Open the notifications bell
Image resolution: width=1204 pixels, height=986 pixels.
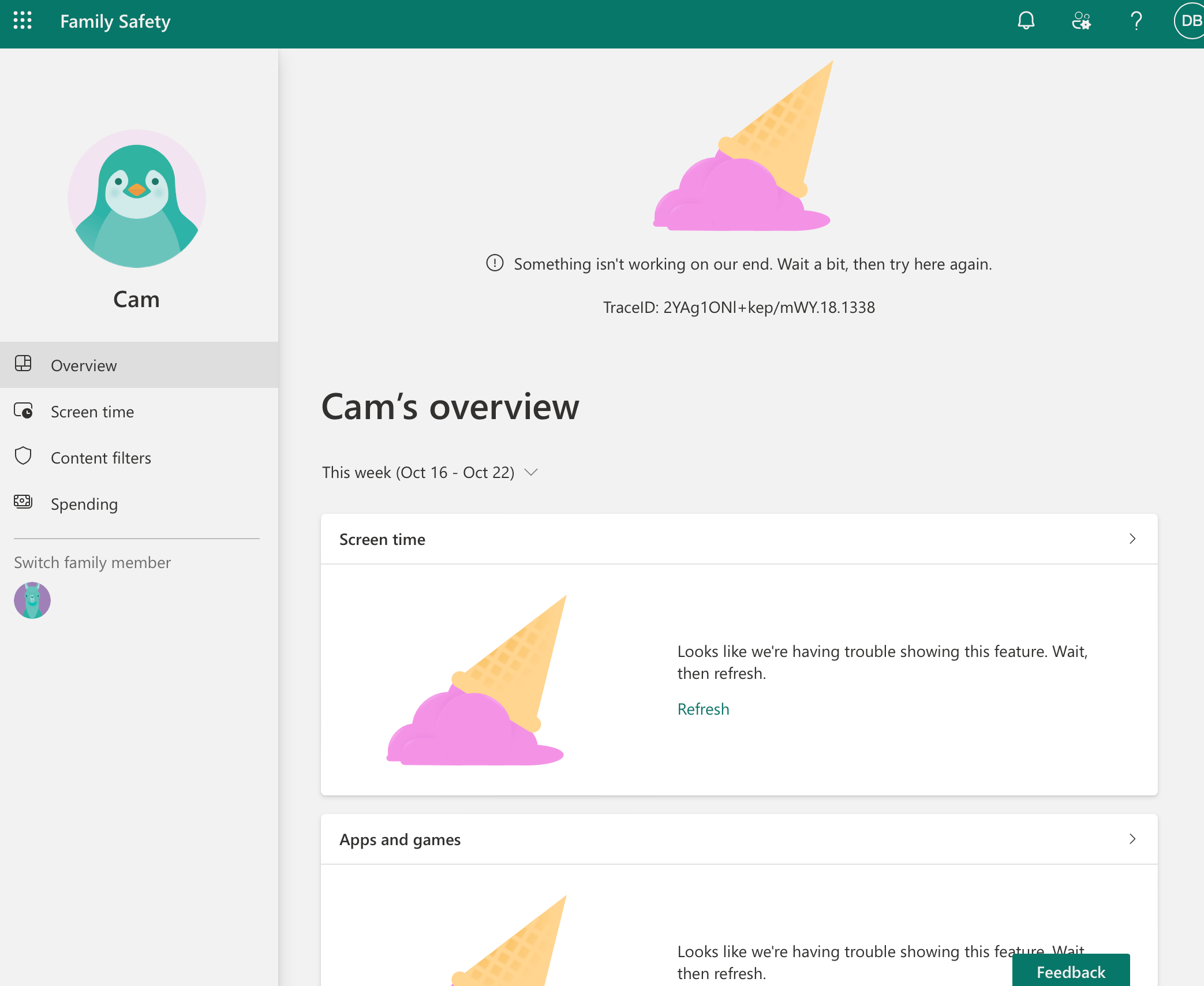tap(1026, 21)
